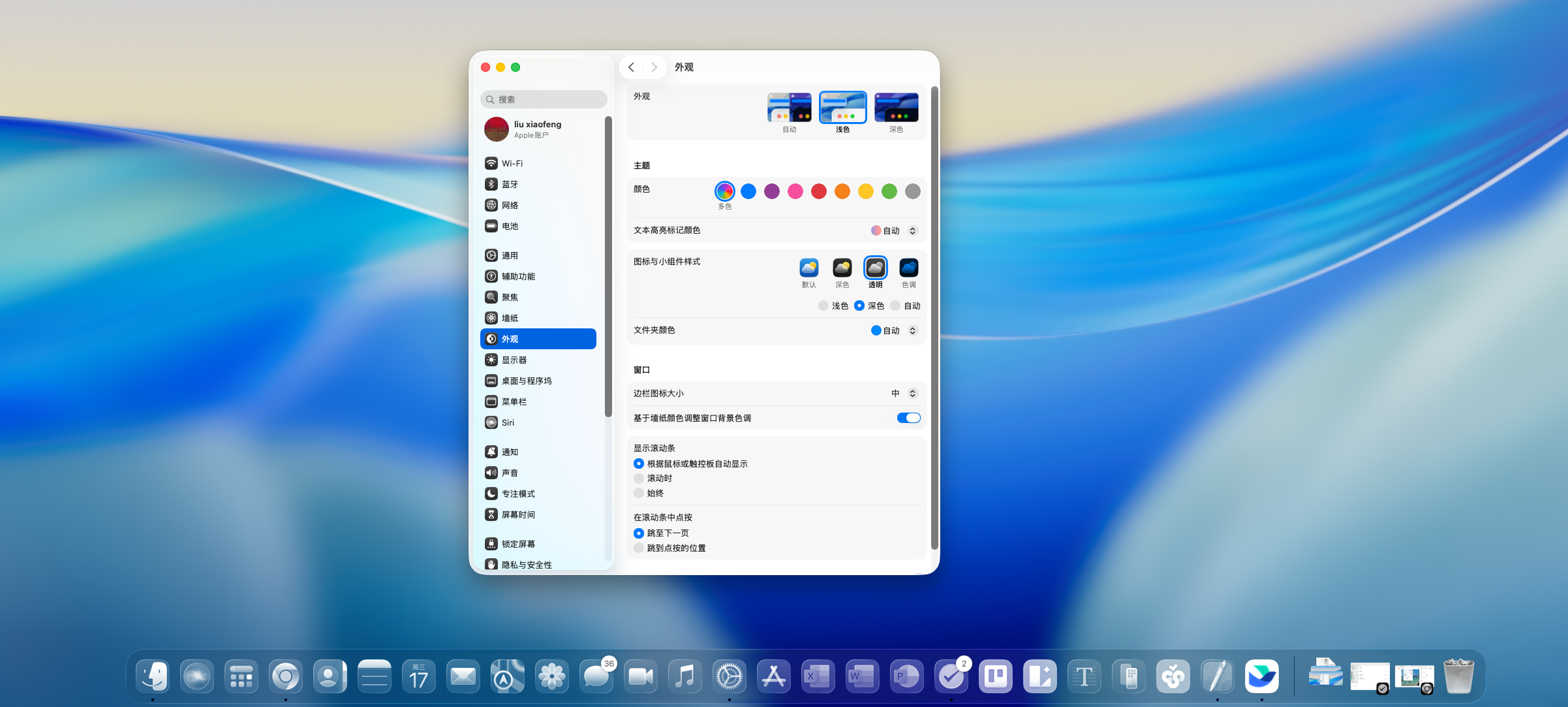Pick the default (默认) icon style

click(808, 268)
